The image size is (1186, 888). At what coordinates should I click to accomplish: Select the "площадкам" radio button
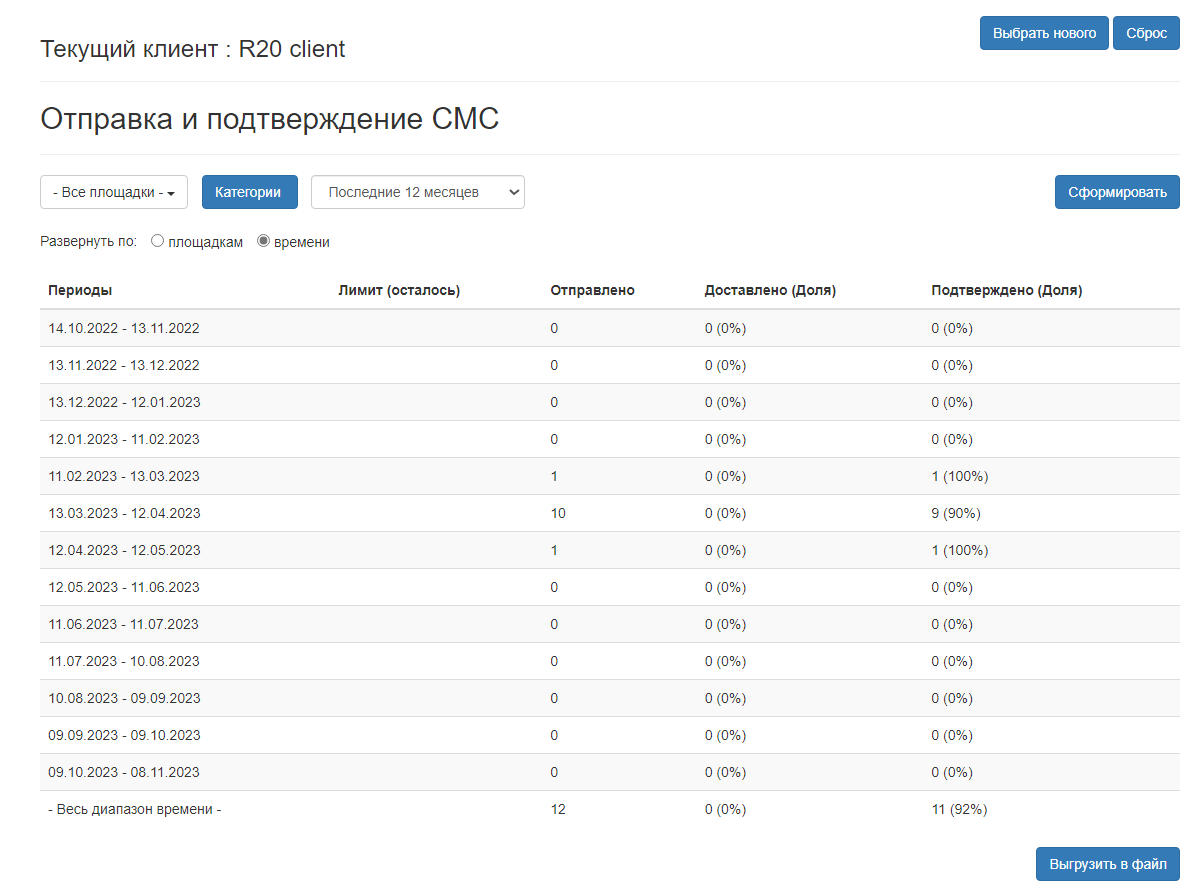[x=158, y=241]
